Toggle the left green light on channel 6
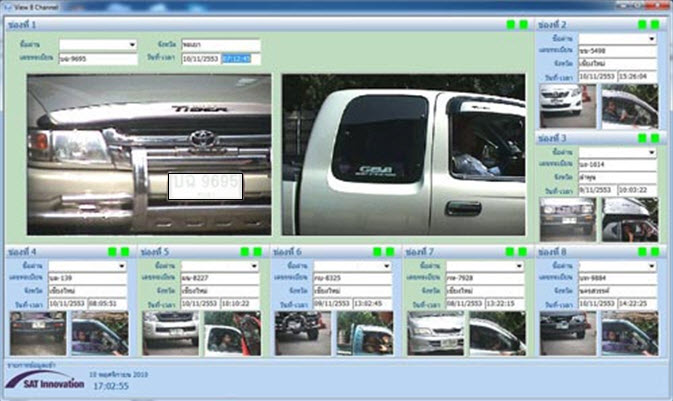Image resolution: width=673 pixels, height=401 pixels. click(x=377, y=252)
